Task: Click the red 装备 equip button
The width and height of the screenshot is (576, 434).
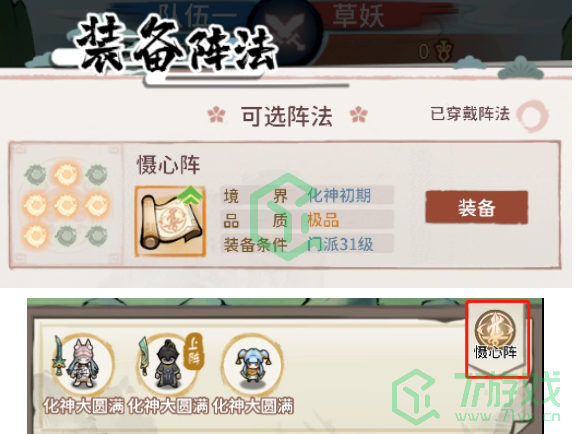Action: coord(476,207)
